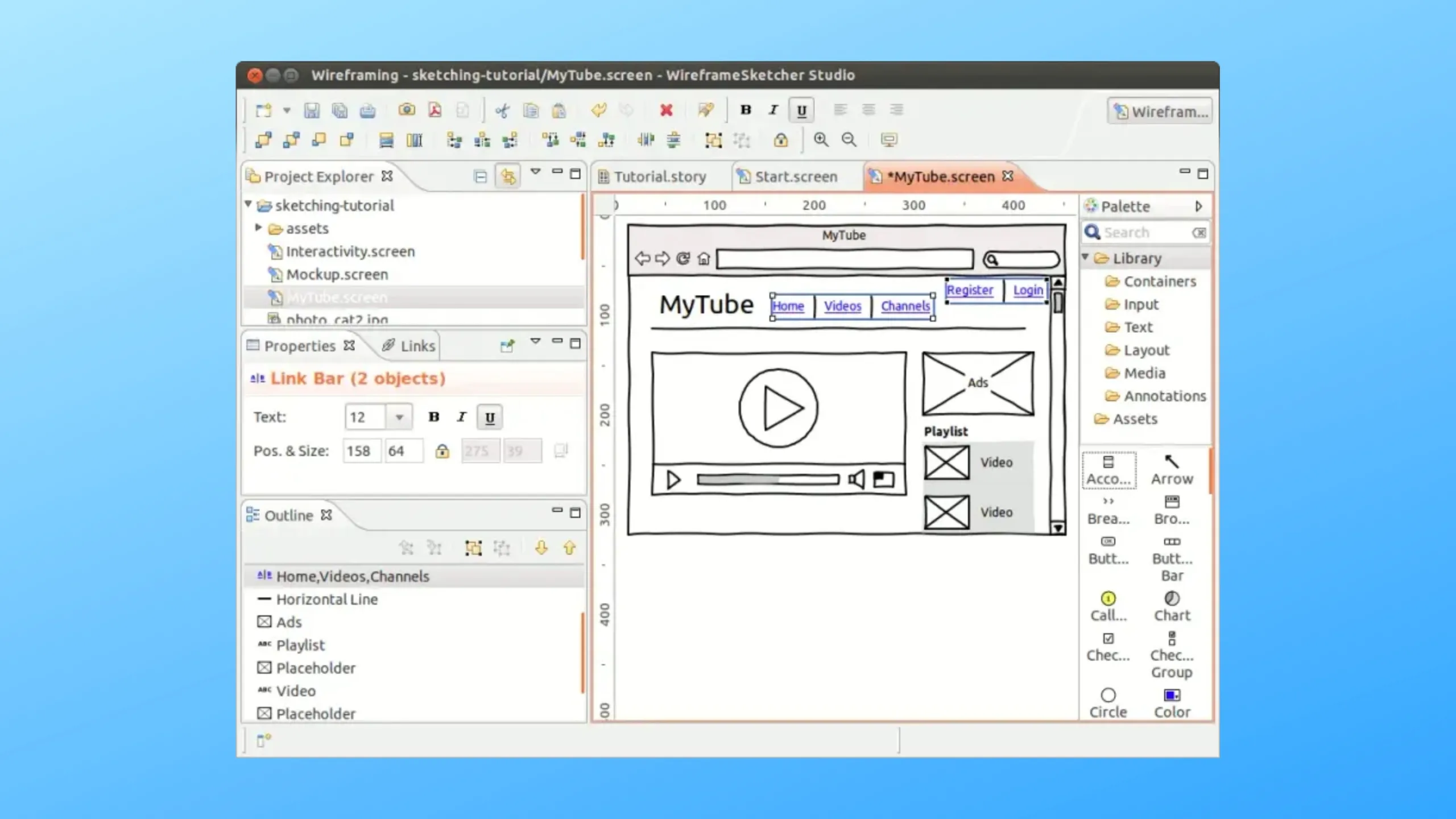The height and width of the screenshot is (819, 1456).
Task: Click the Group icon in the Outline toolbar
Action: 473,548
